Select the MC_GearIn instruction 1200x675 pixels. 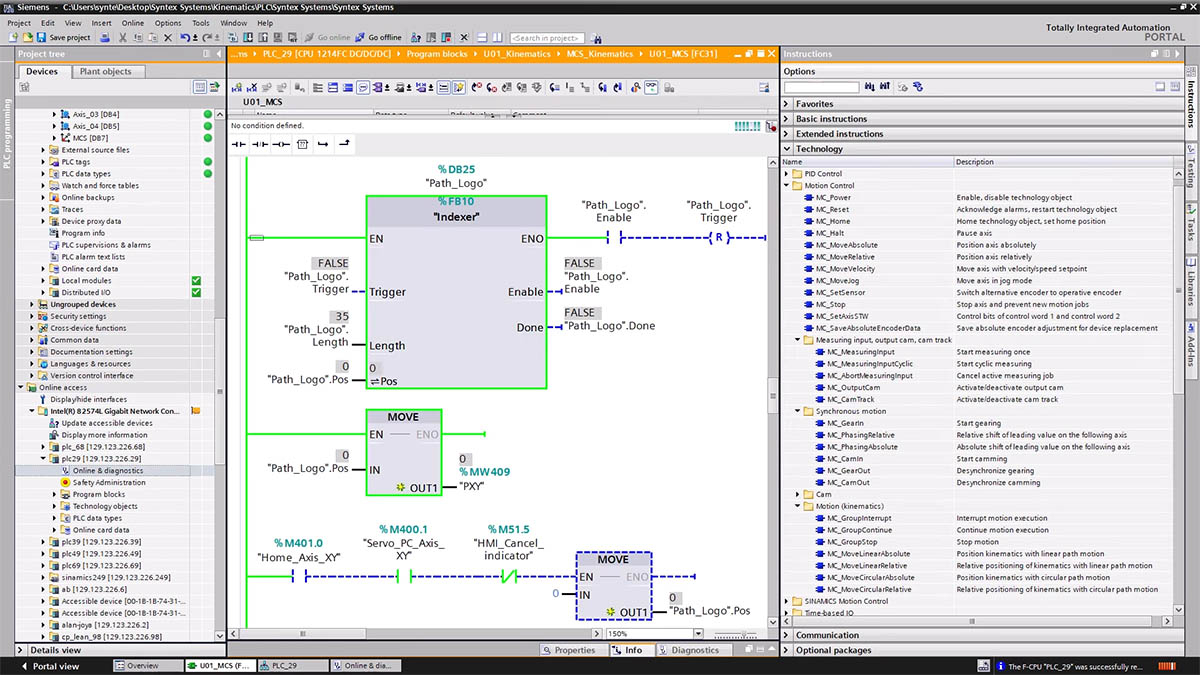pyautogui.click(x=845, y=423)
